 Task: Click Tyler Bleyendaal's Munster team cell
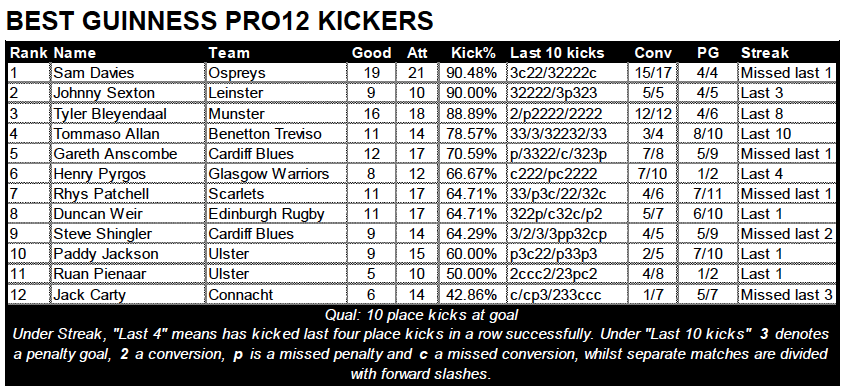[276, 114]
